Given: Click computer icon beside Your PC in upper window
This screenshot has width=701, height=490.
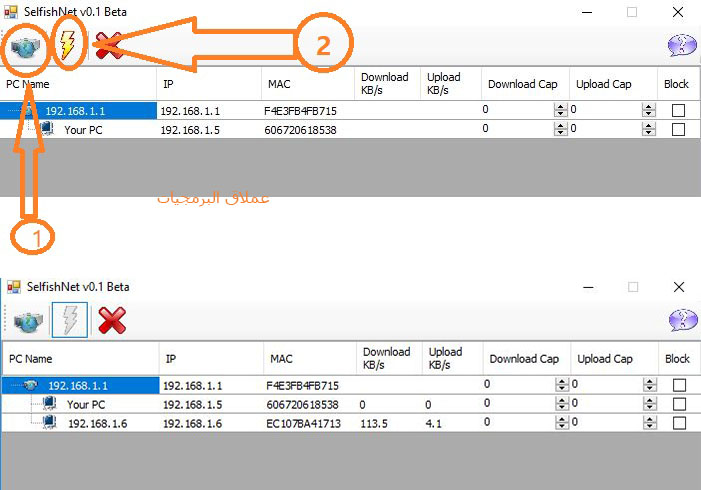Looking at the screenshot, I should (x=47, y=129).
